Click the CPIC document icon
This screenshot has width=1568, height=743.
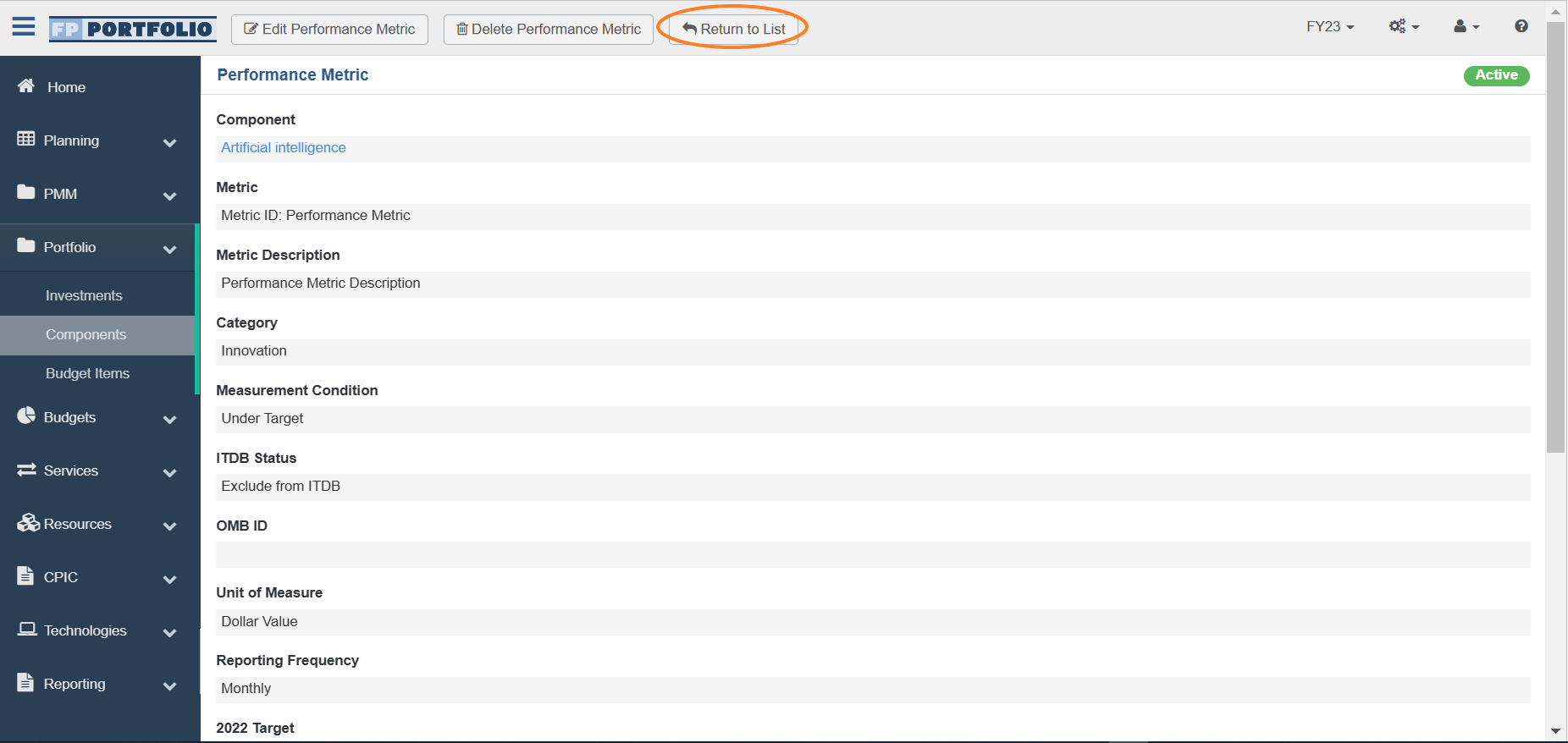(x=25, y=575)
